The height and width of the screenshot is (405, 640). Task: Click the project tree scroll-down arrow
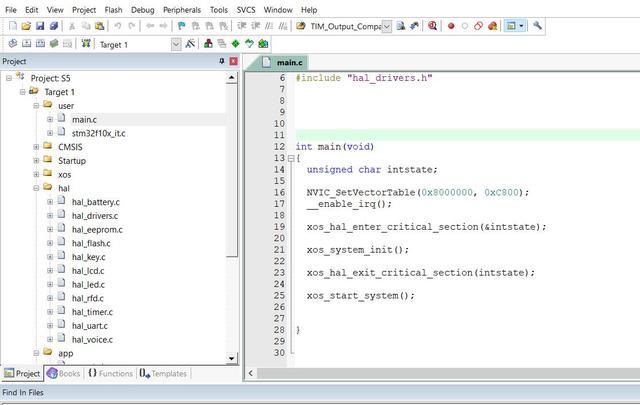231,358
